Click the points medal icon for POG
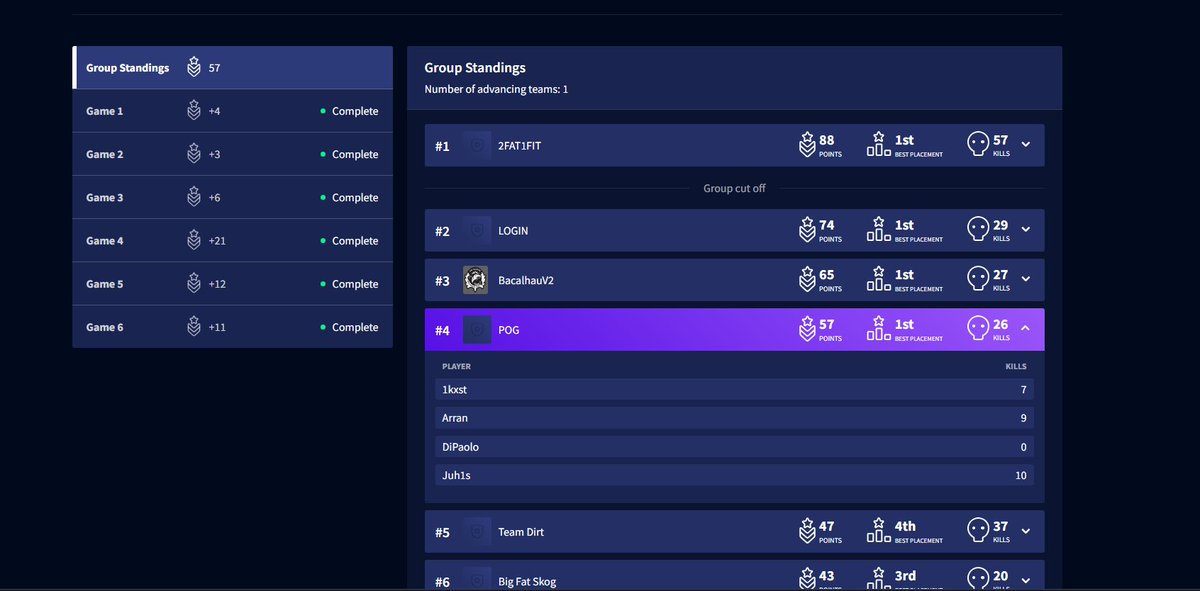Viewport: 1200px width, 591px height. coord(807,329)
